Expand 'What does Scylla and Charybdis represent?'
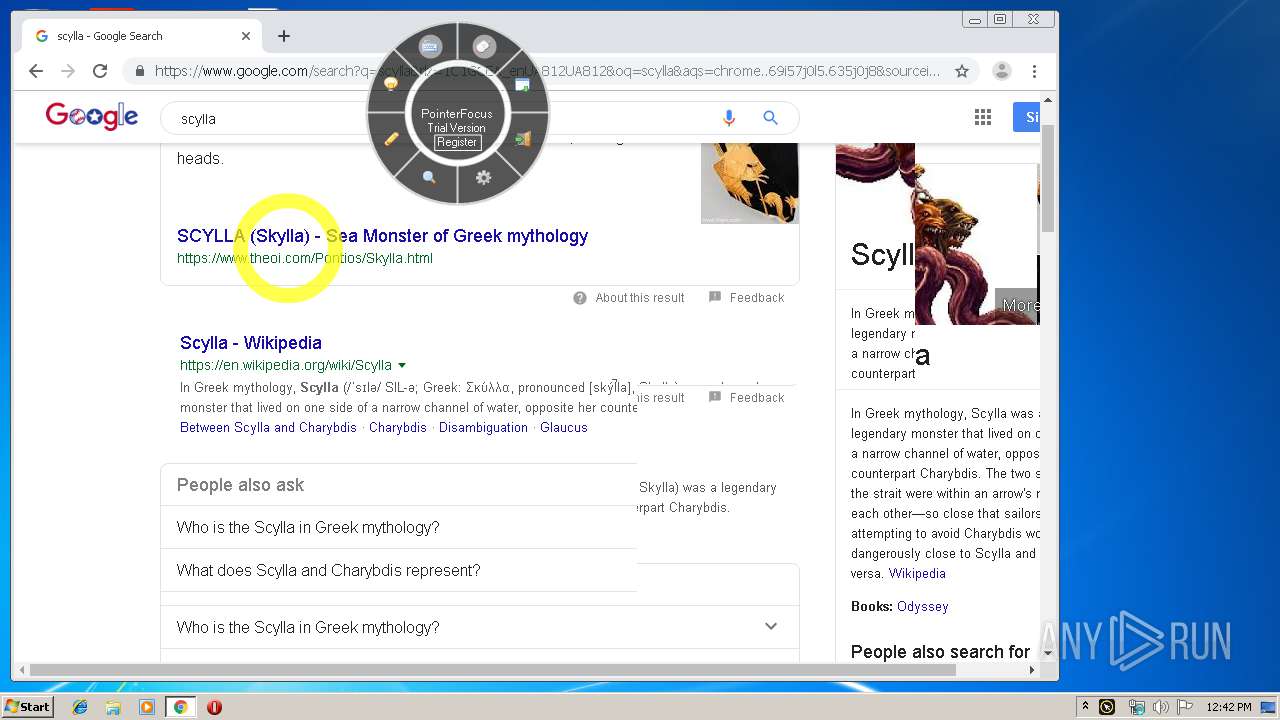 pos(329,570)
